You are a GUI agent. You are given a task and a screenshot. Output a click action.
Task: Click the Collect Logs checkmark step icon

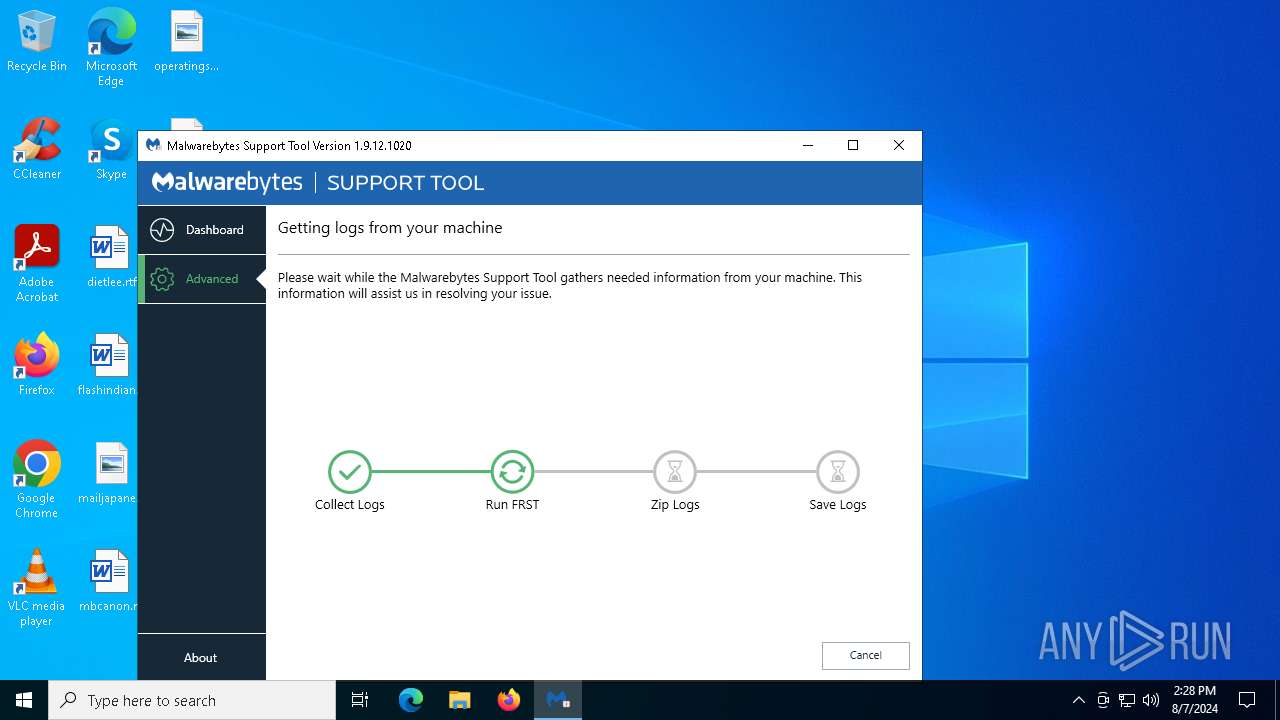click(349, 471)
